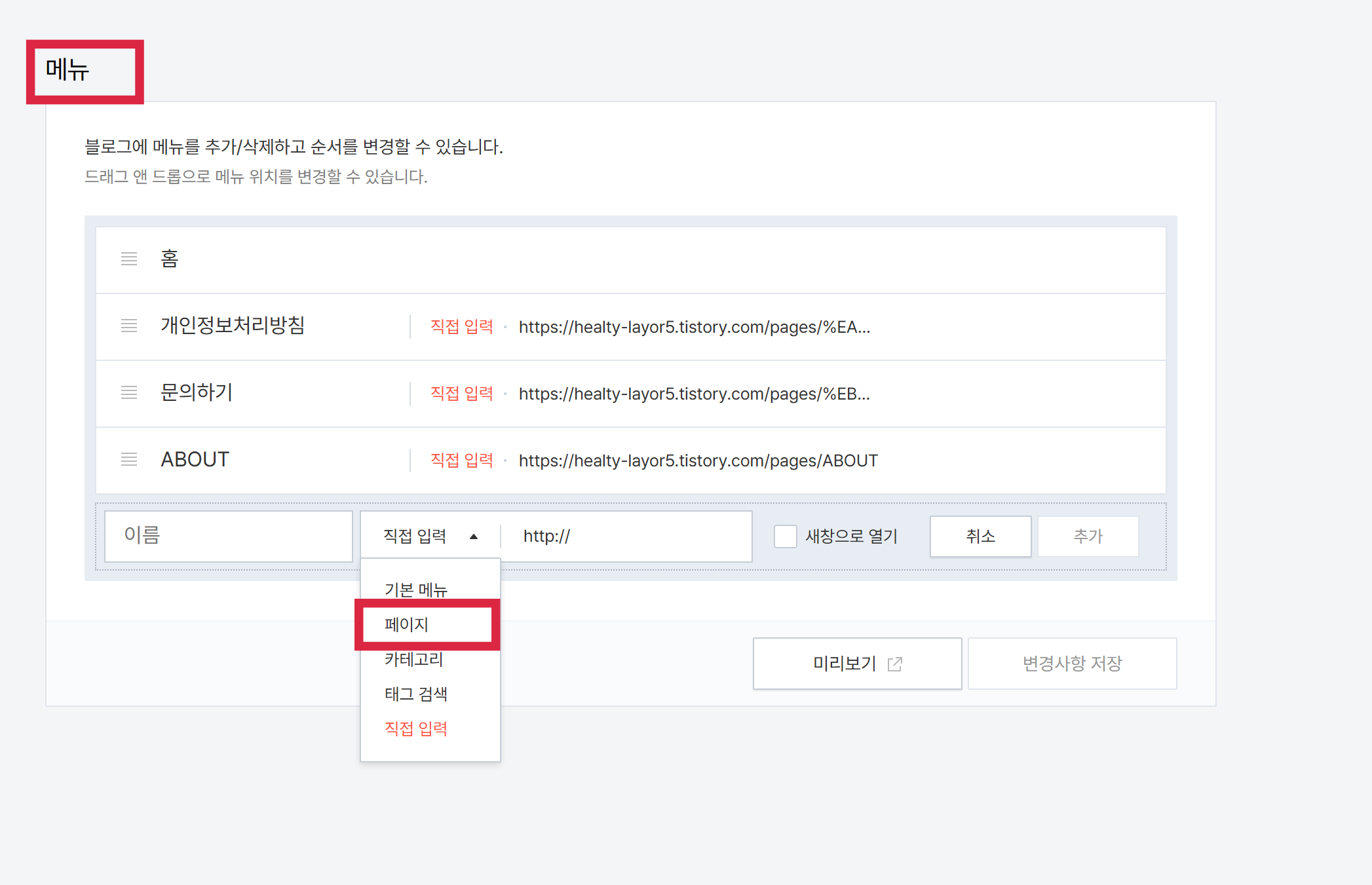This screenshot has height=885, width=1372.
Task: Click the dropdown caret triangle icon
Action: click(474, 537)
